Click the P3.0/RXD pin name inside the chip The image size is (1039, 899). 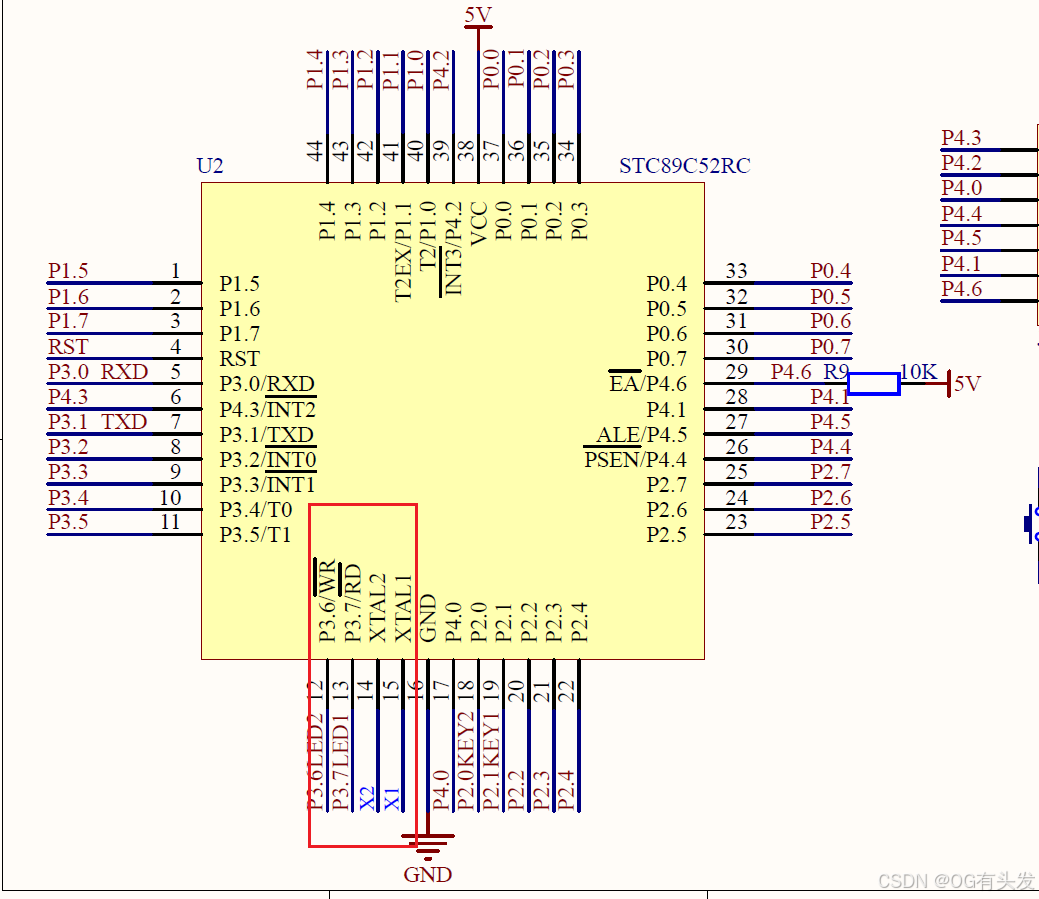point(267,384)
